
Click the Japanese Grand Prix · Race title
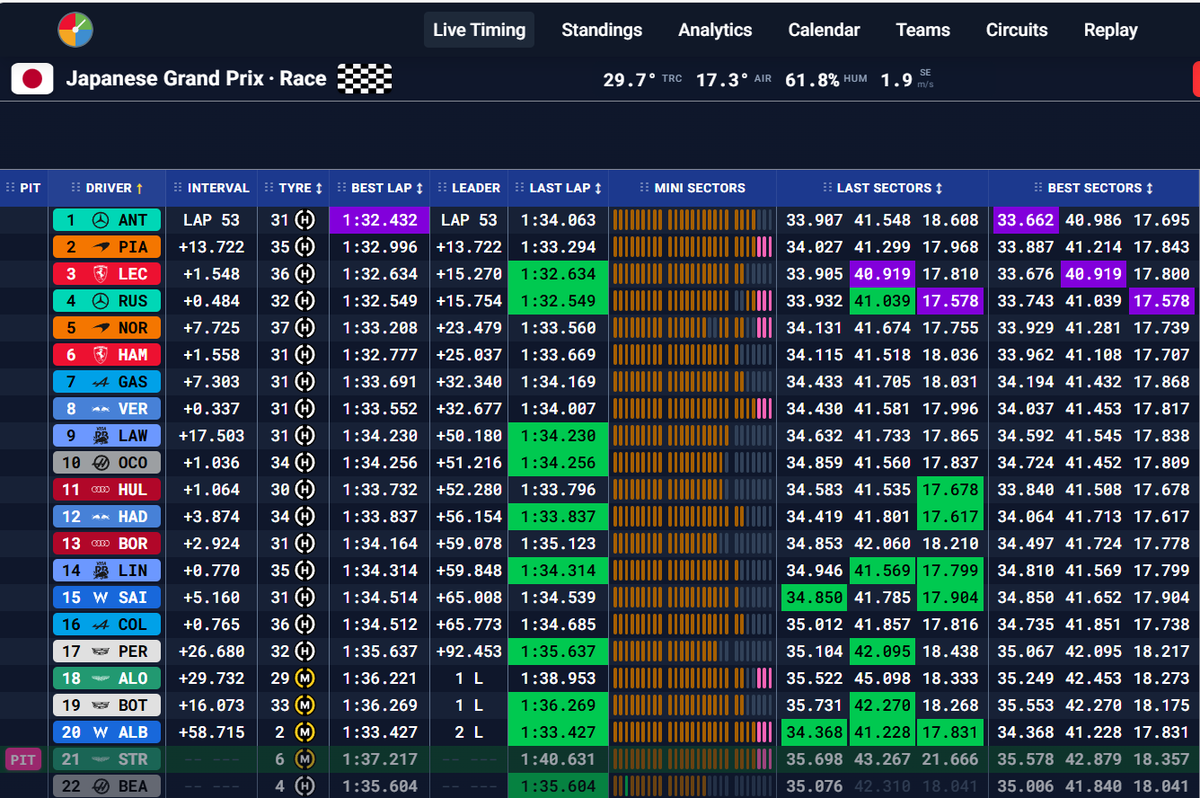[x=196, y=79]
